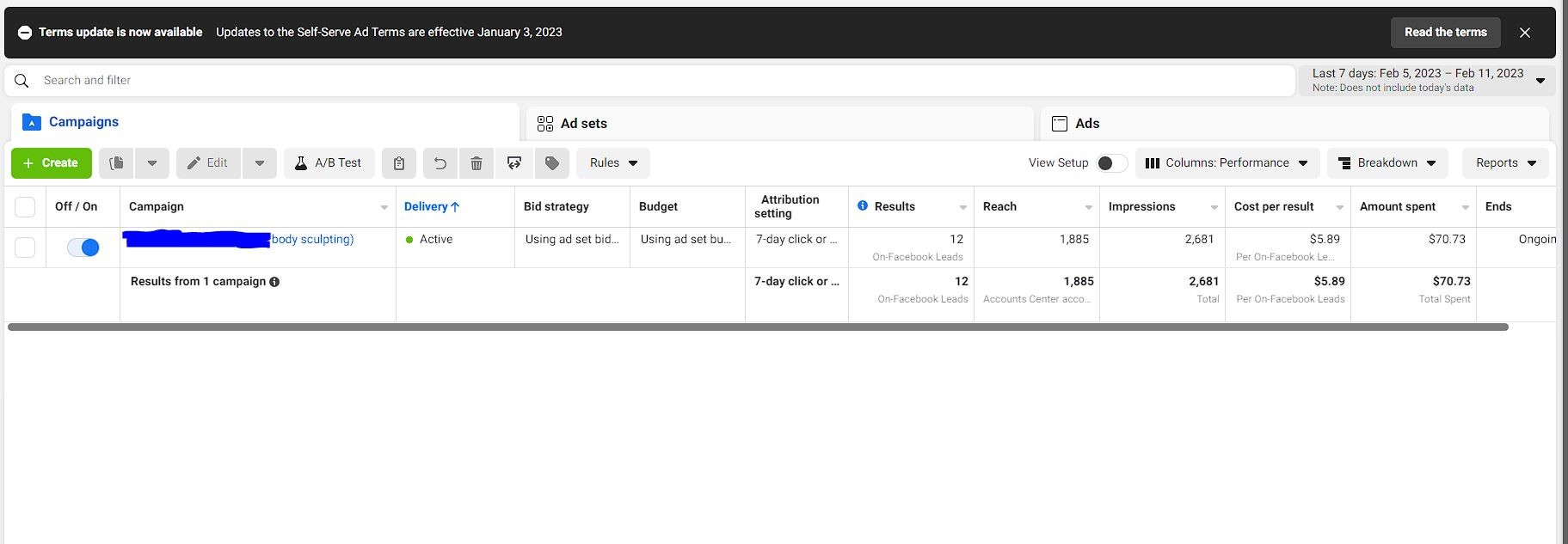The width and height of the screenshot is (1568, 544).
Task: Click the export share icon in toolbar
Action: [x=514, y=163]
